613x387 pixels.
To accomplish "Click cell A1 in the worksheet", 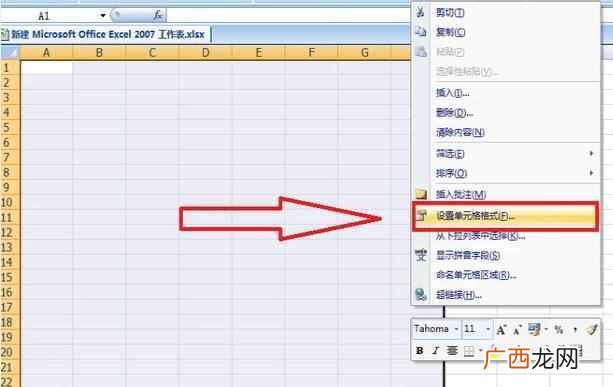I will pos(46,68).
